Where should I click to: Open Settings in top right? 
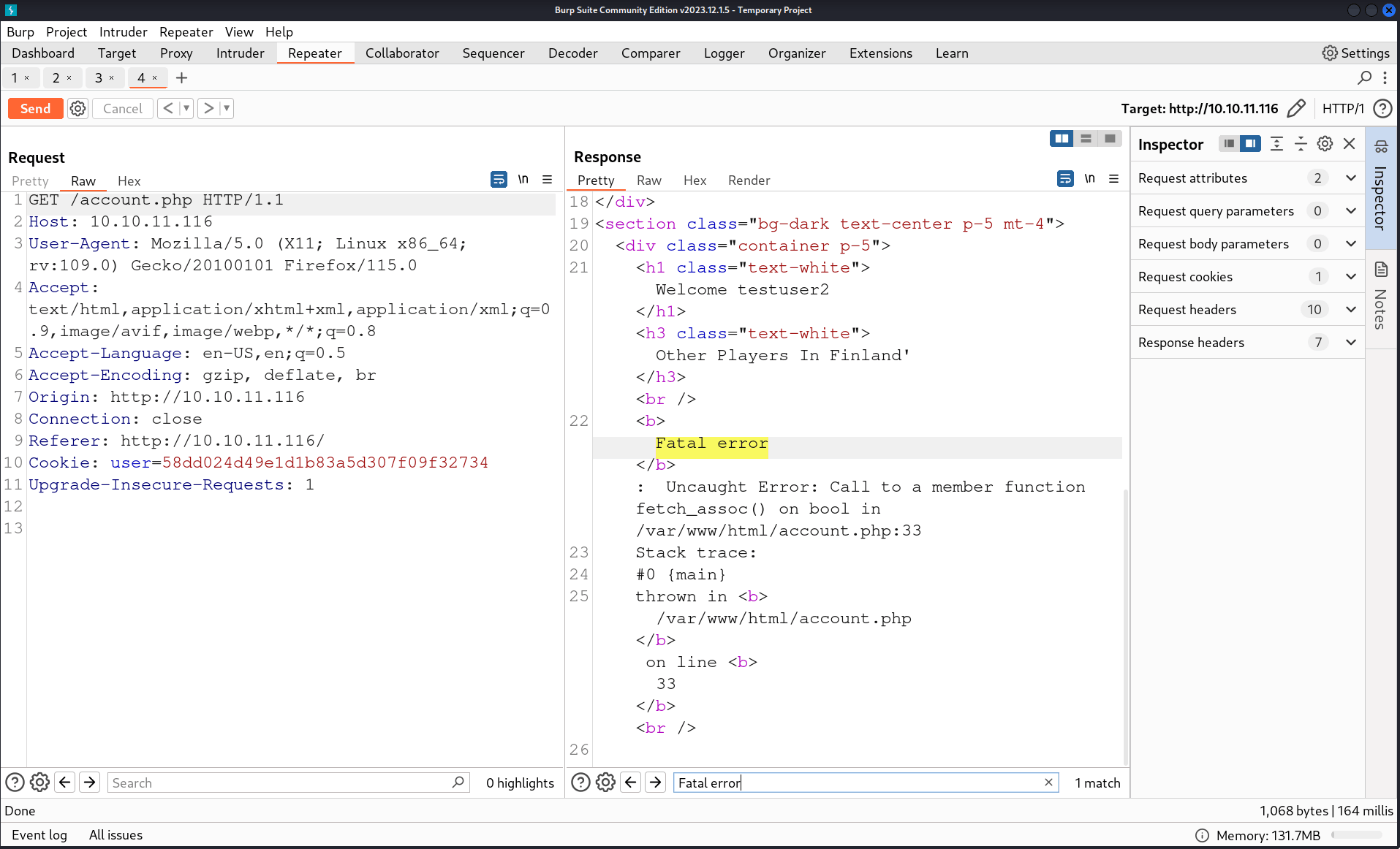tap(1356, 53)
